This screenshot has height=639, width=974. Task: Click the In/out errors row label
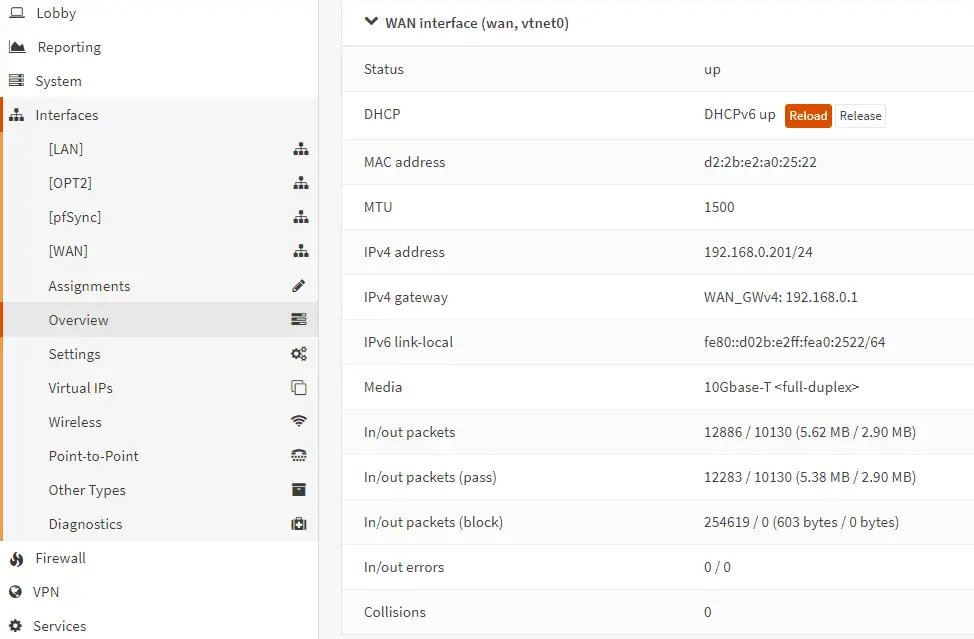click(x=404, y=567)
